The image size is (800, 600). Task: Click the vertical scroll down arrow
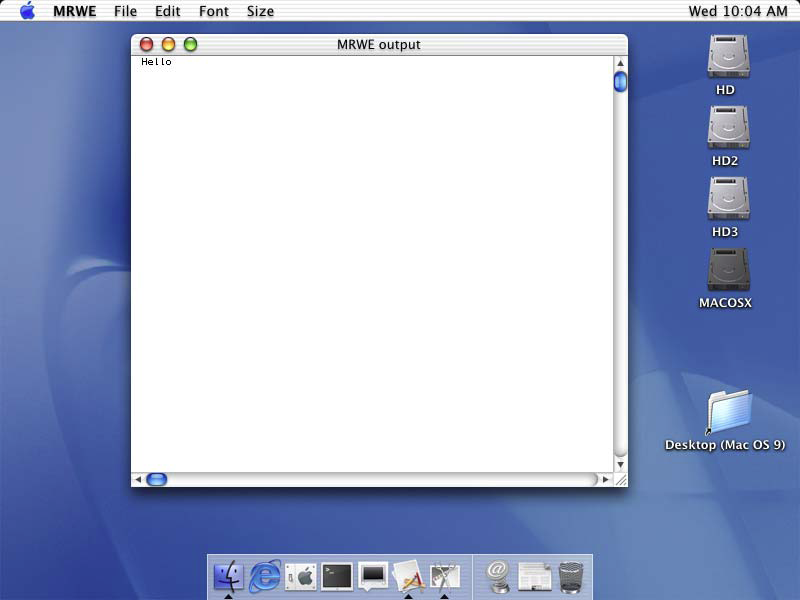tap(620, 465)
